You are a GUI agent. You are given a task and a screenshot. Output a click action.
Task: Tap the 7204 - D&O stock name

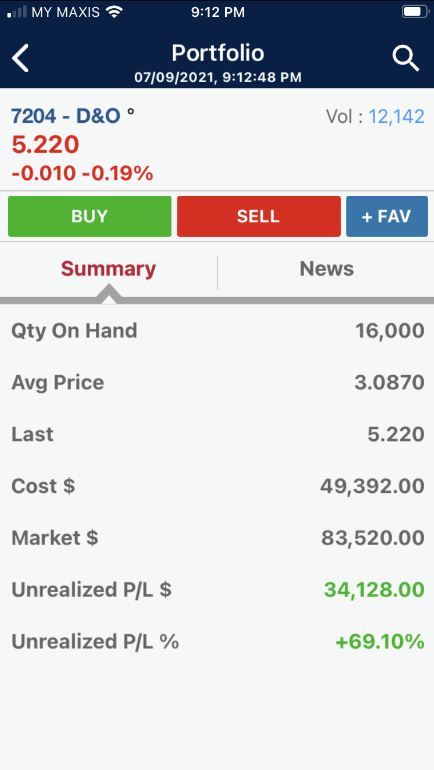tap(66, 116)
